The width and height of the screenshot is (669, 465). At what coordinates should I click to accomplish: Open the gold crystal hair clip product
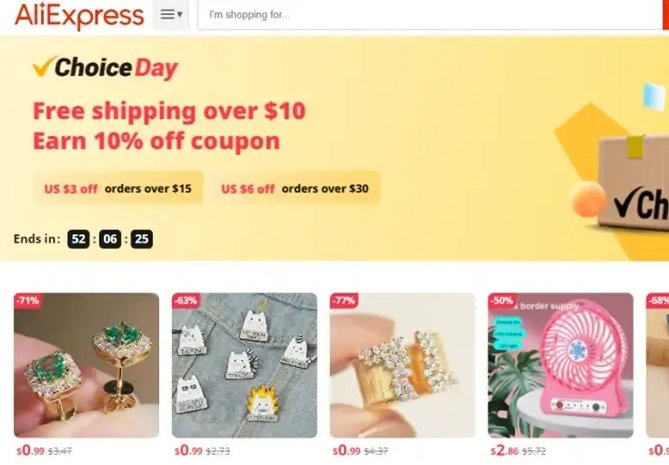[402, 365]
